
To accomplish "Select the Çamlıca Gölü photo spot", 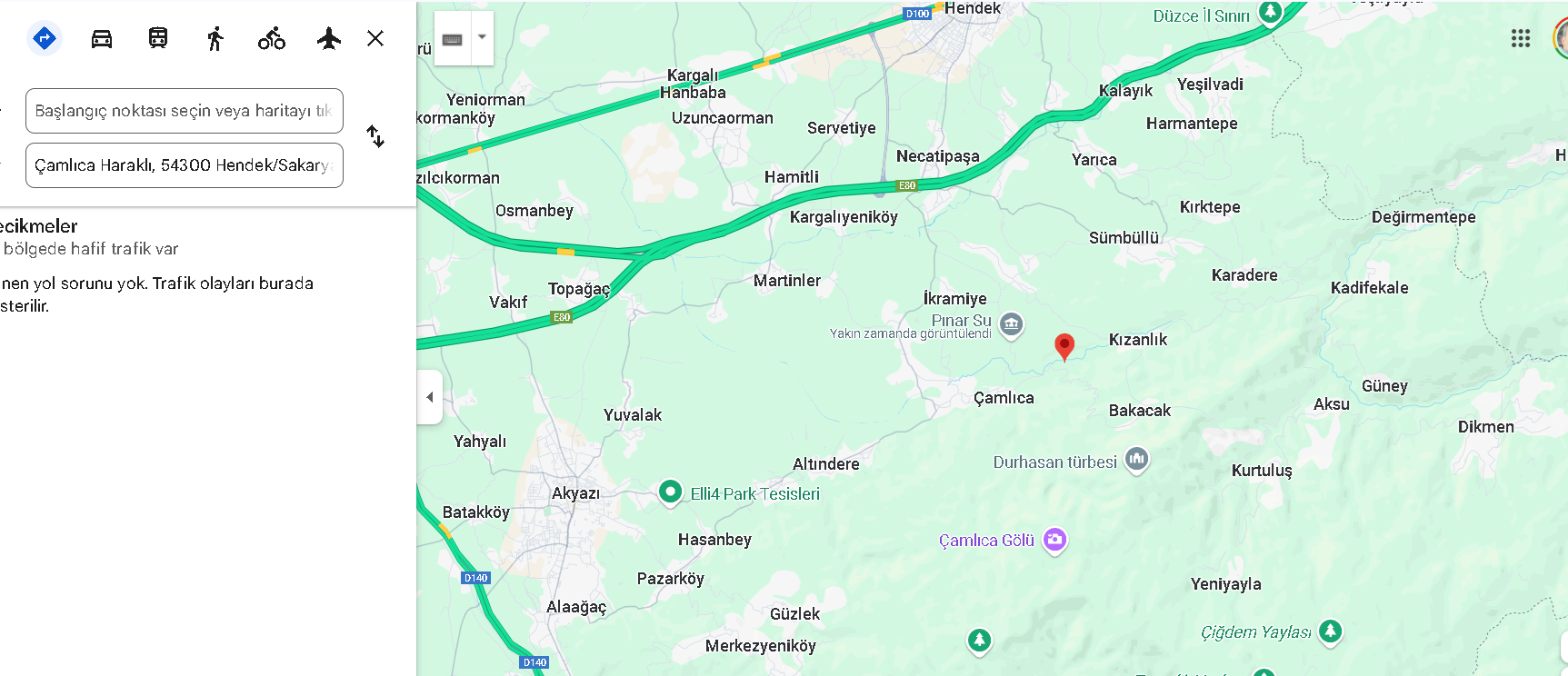I will click(1054, 540).
